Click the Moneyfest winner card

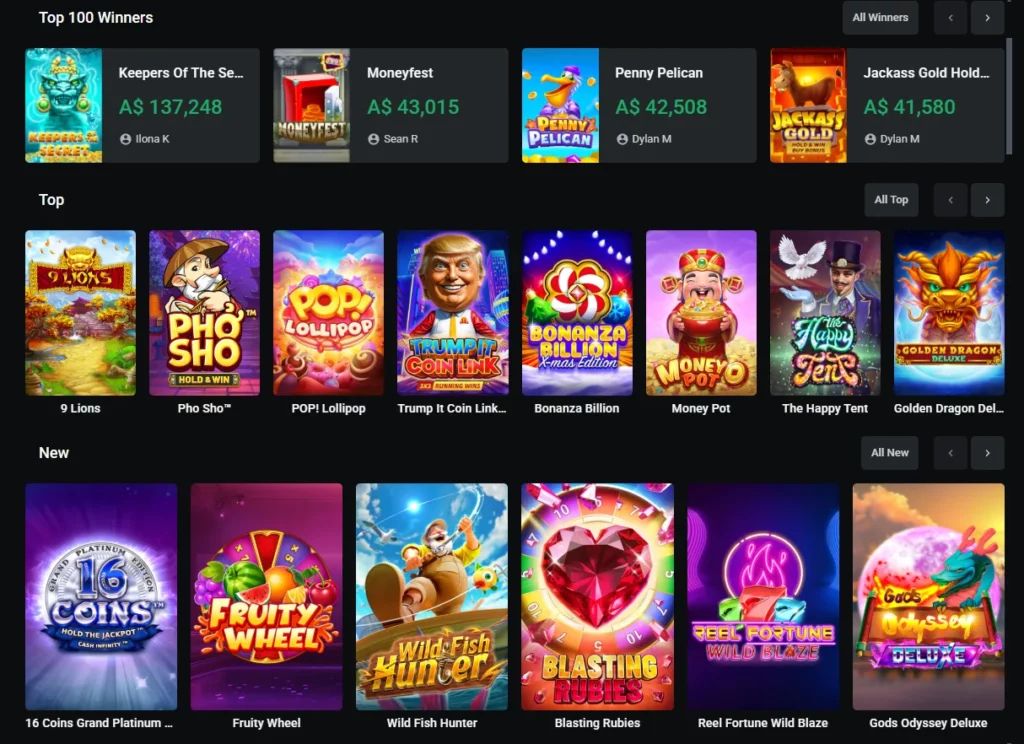[391, 105]
